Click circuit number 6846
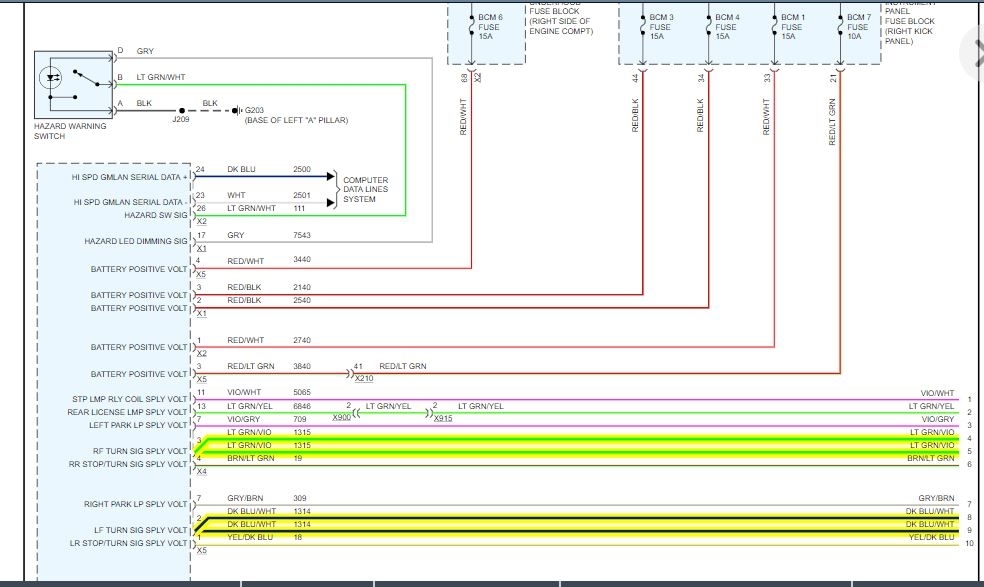The height and width of the screenshot is (587, 984). click(302, 406)
